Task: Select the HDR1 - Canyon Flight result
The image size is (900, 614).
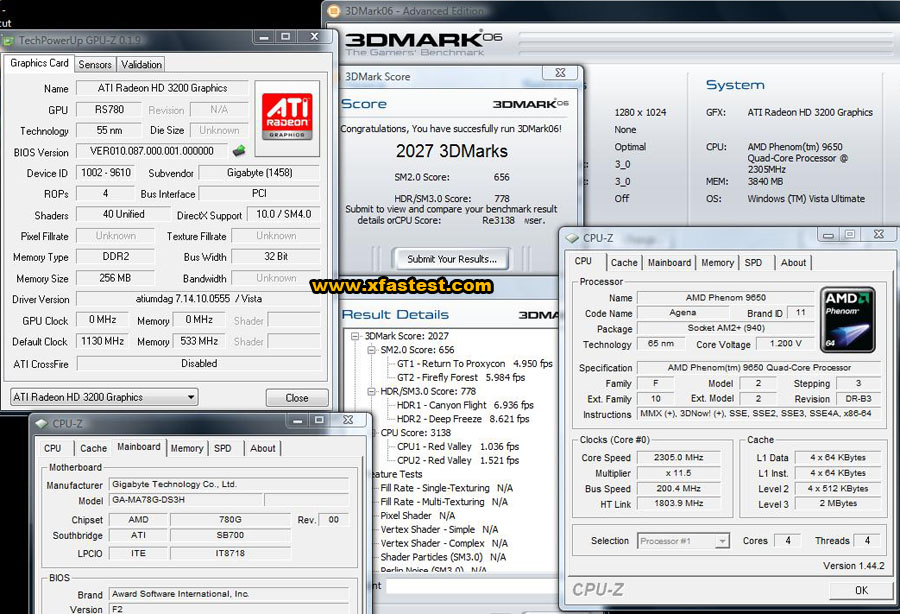Action: (x=465, y=405)
